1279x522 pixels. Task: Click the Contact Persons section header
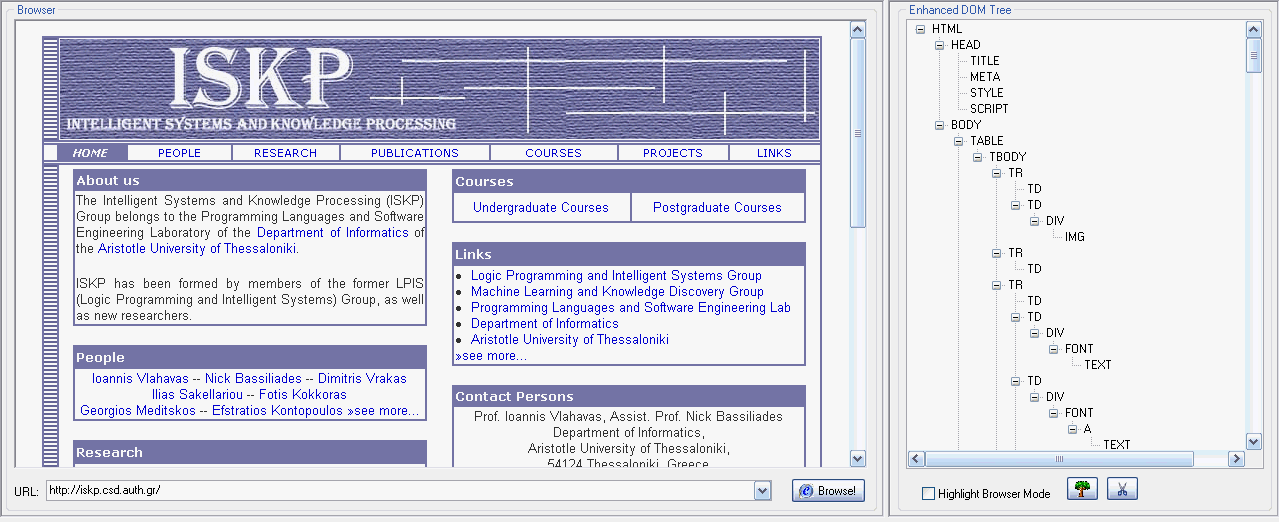[x=629, y=397]
